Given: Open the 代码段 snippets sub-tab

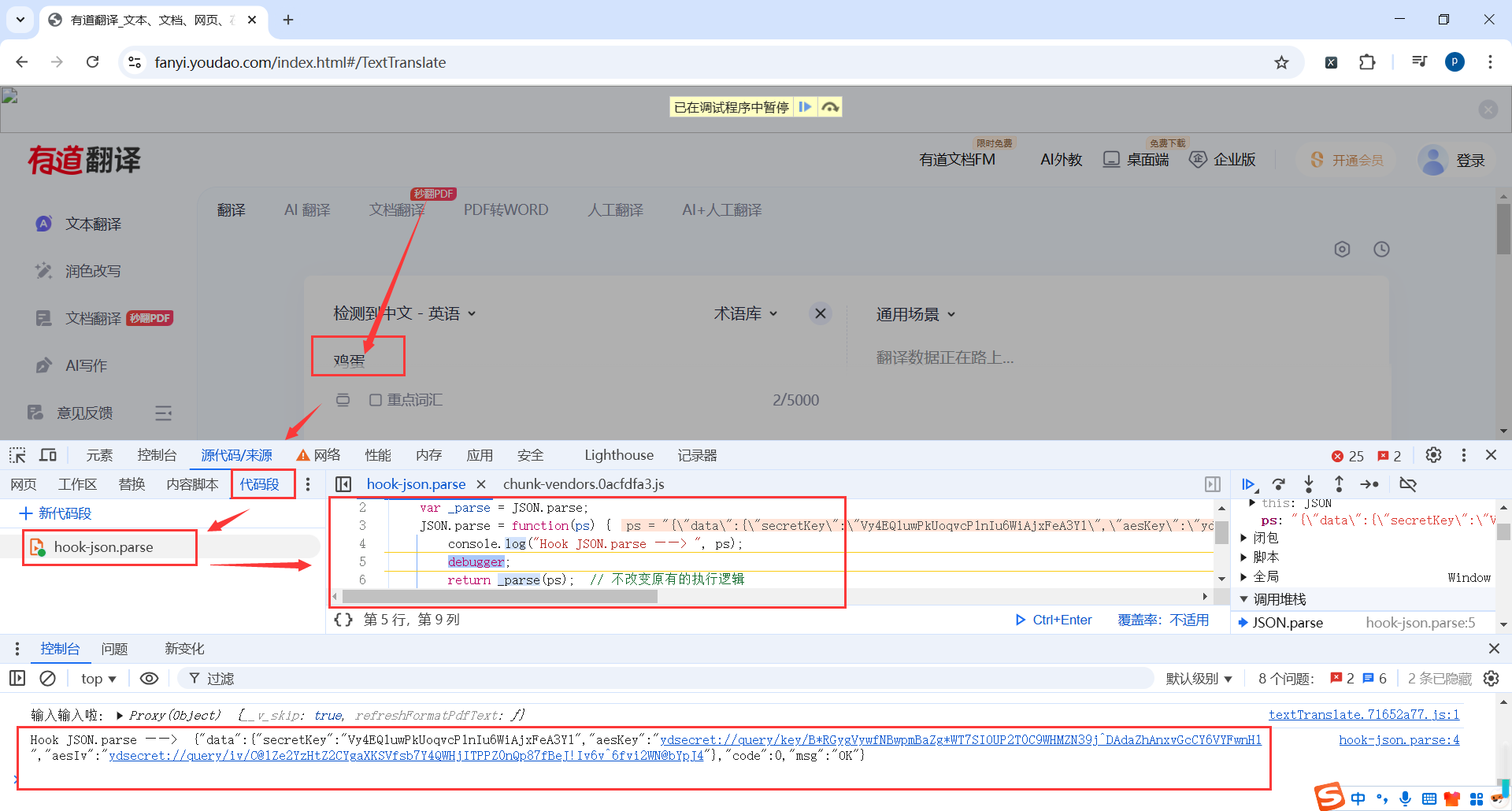Looking at the screenshot, I should tap(260, 484).
